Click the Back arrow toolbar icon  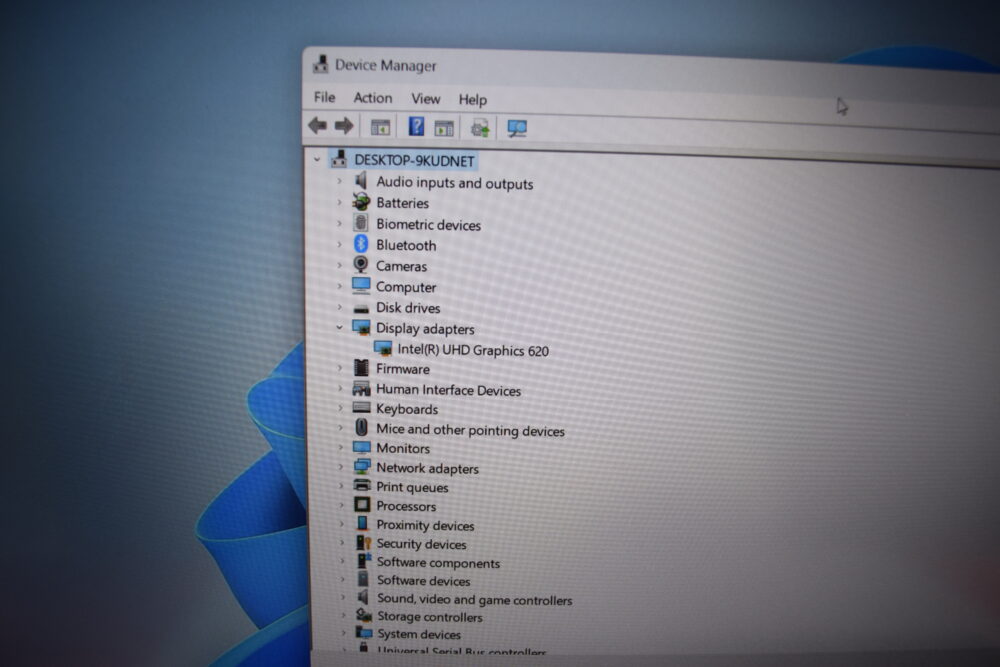pyautogui.click(x=318, y=125)
